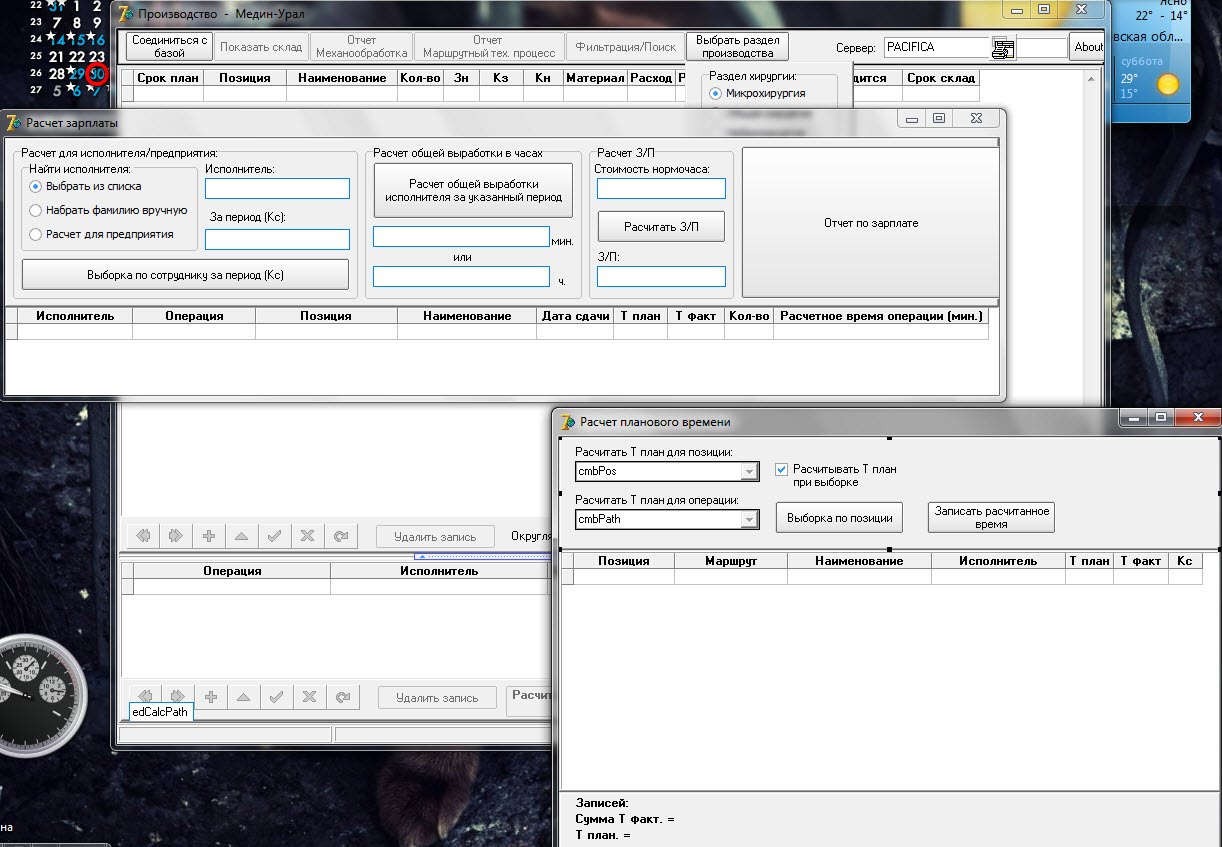Click Выбрать раздел производства
Screen dimensions: 1222x847
point(738,47)
